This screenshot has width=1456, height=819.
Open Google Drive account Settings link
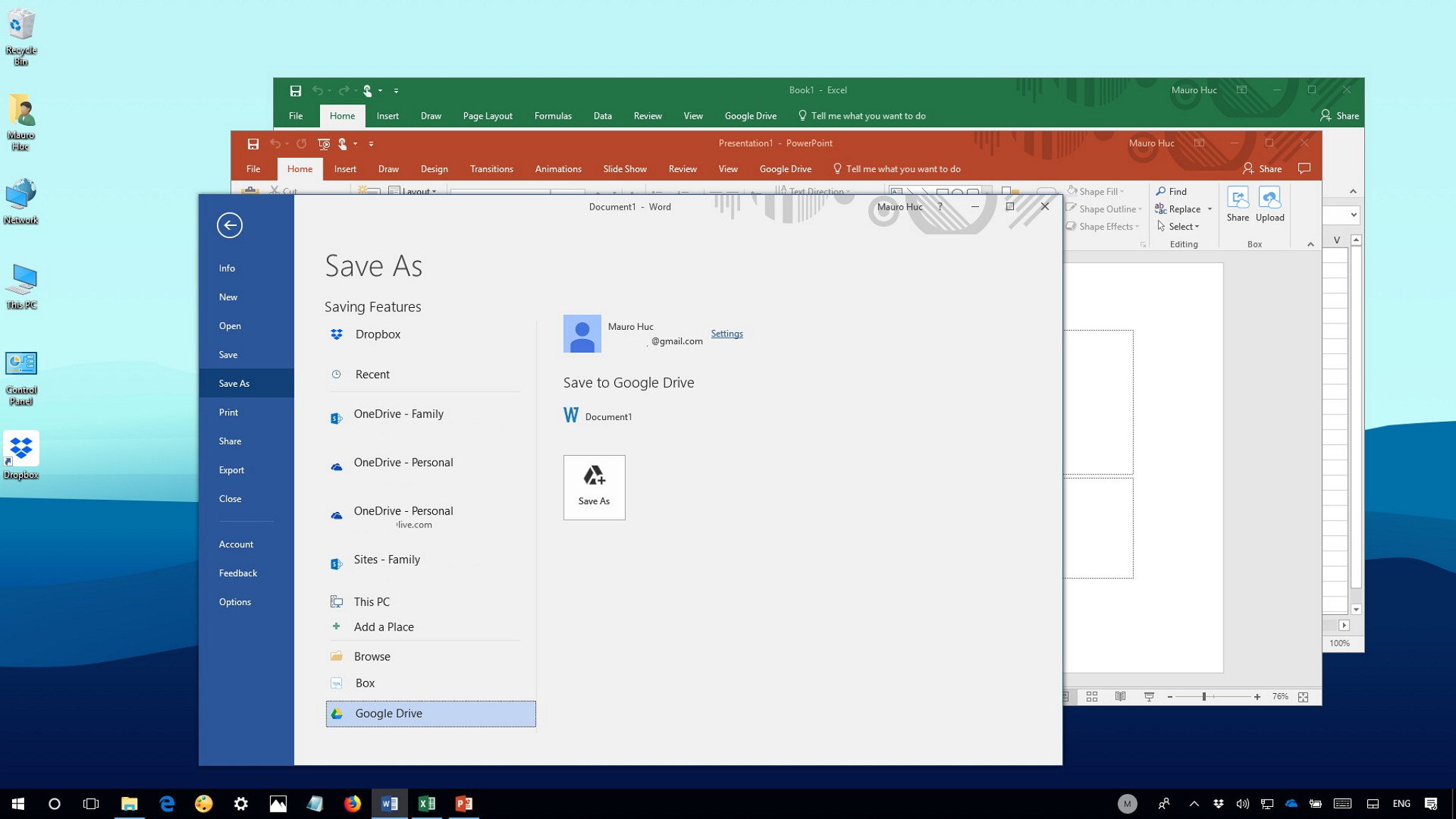pos(727,333)
